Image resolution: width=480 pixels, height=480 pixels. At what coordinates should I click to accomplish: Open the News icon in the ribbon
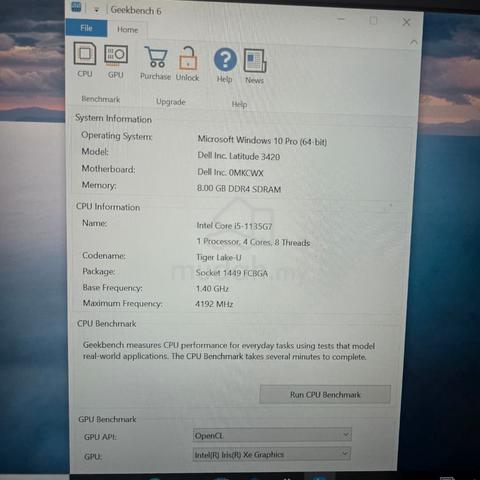pyautogui.click(x=255, y=66)
